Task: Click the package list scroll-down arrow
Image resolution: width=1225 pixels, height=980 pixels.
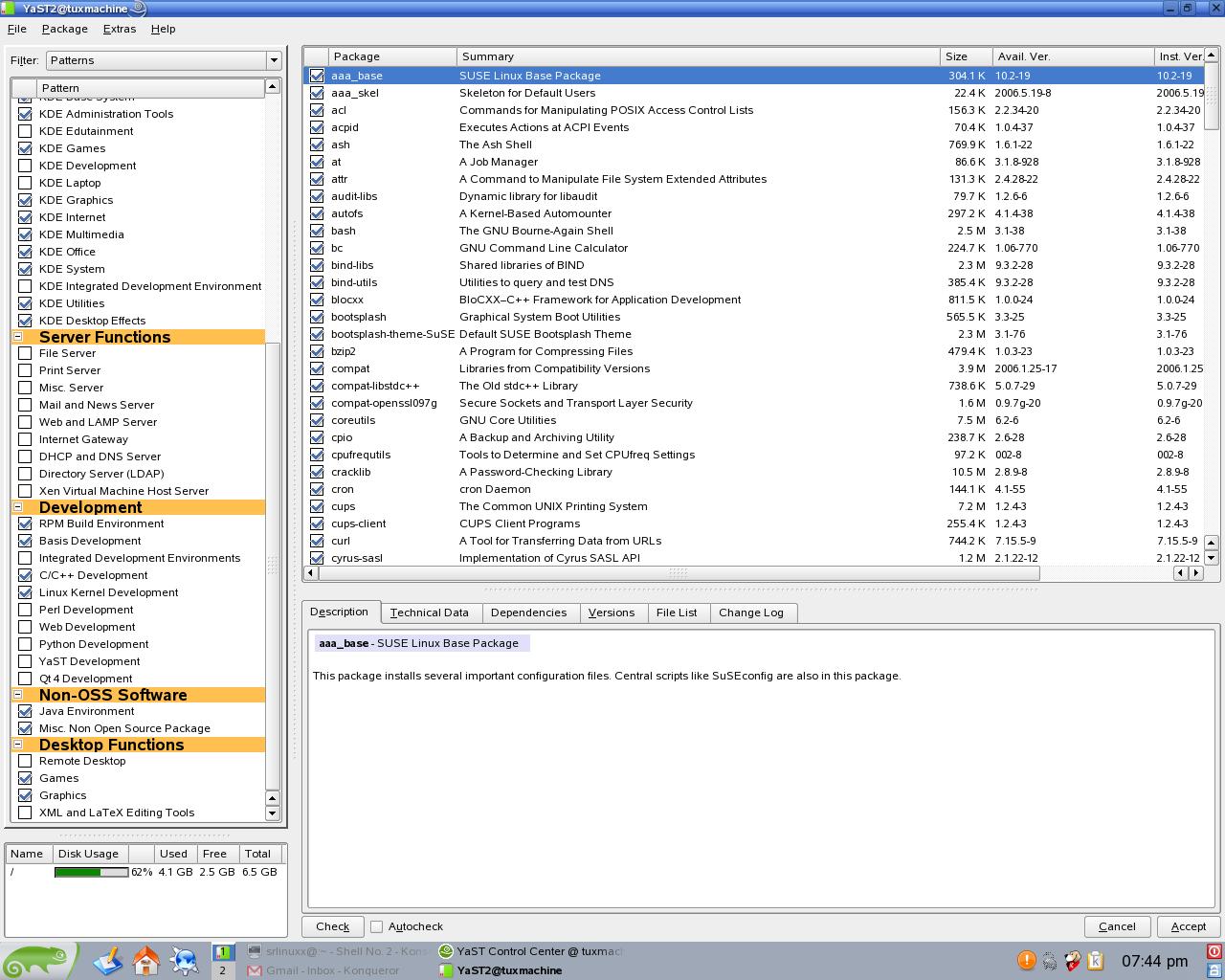Action: pos(1211,558)
